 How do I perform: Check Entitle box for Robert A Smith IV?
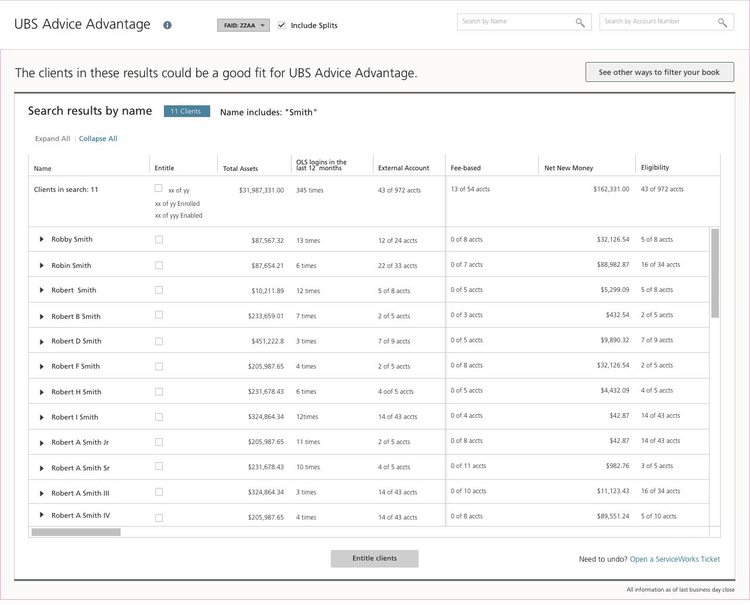tap(159, 518)
